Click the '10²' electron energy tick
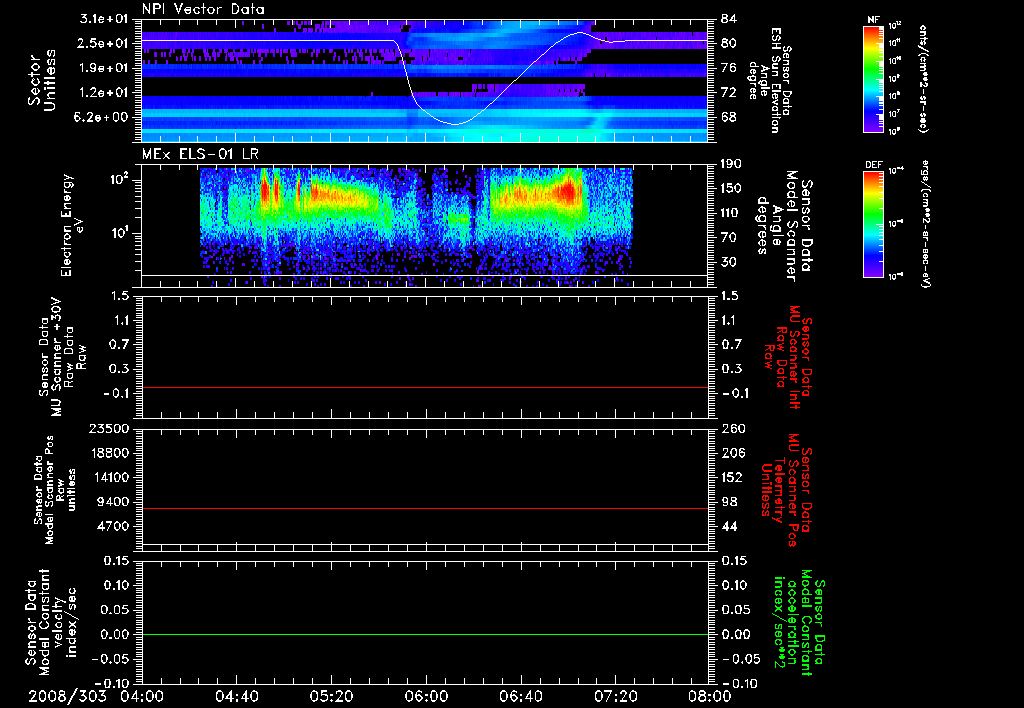Image resolution: width=1024 pixels, height=708 pixels. tap(118, 180)
